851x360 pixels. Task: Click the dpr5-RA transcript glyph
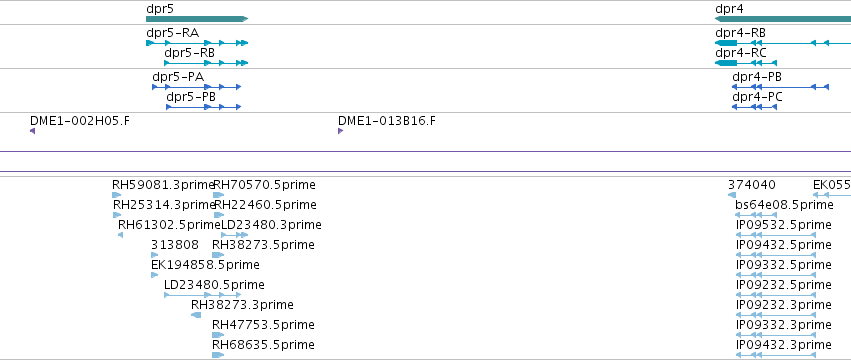coord(197,43)
